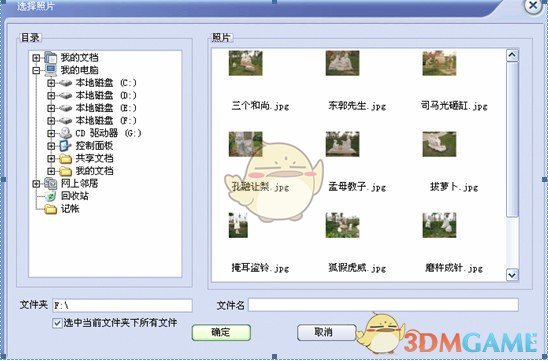
Task: Expand 本地磁盘 (F:) node
Action: click(51, 121)
